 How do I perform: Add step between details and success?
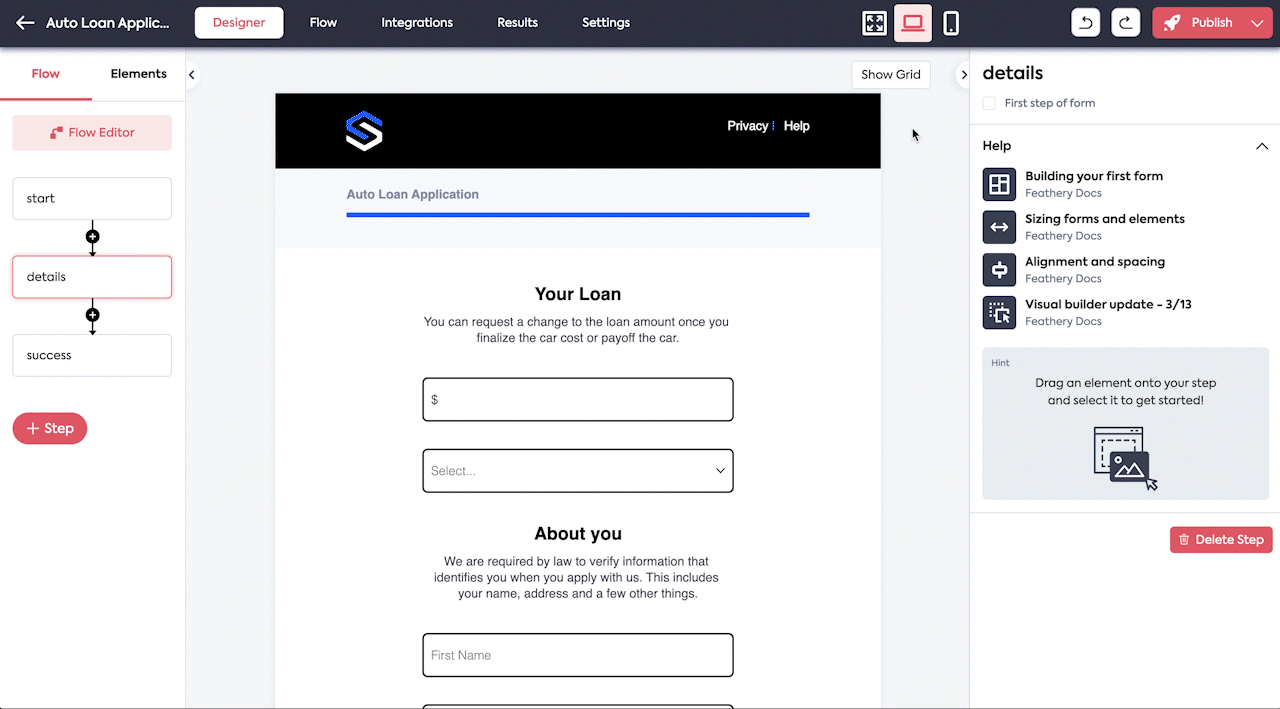(x=92, y=315)
